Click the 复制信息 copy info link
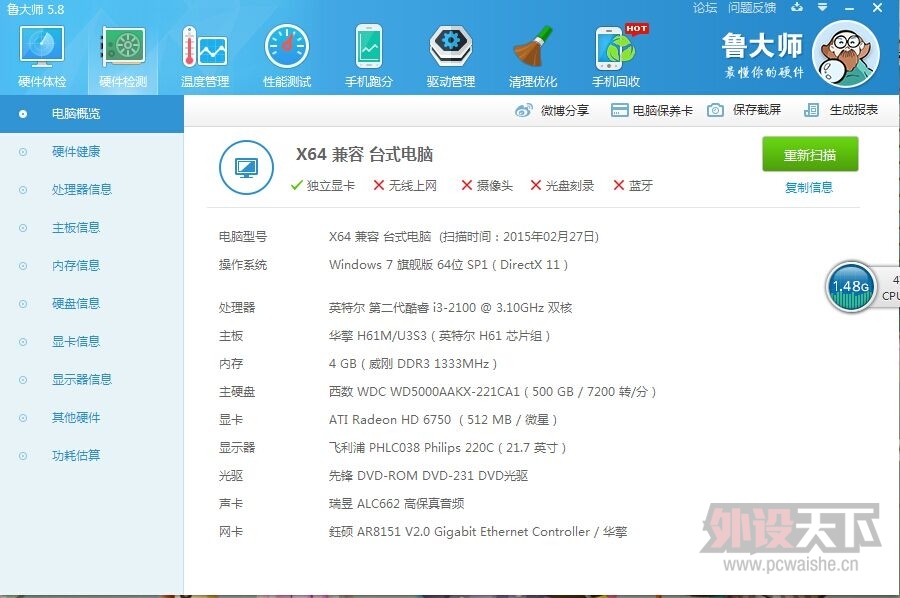Viewport: 900px width, 598px height. pyautogui.click(x=809, y=187)
